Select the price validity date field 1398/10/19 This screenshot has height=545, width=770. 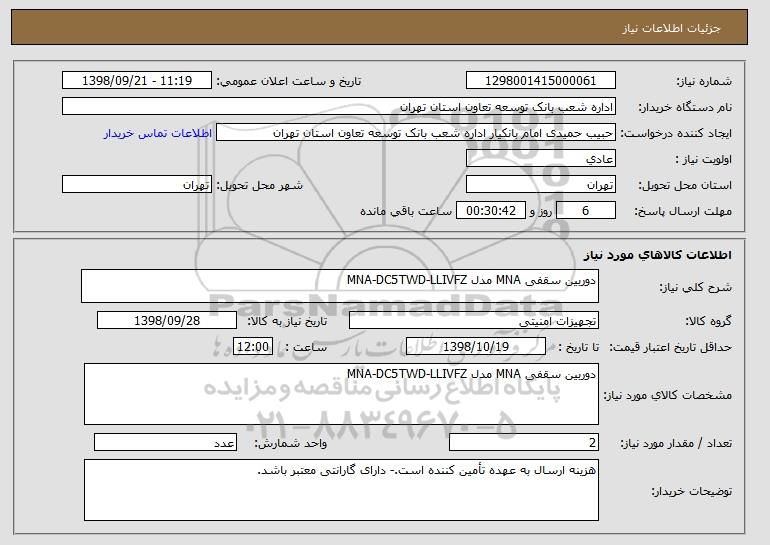tap(476, 347)
